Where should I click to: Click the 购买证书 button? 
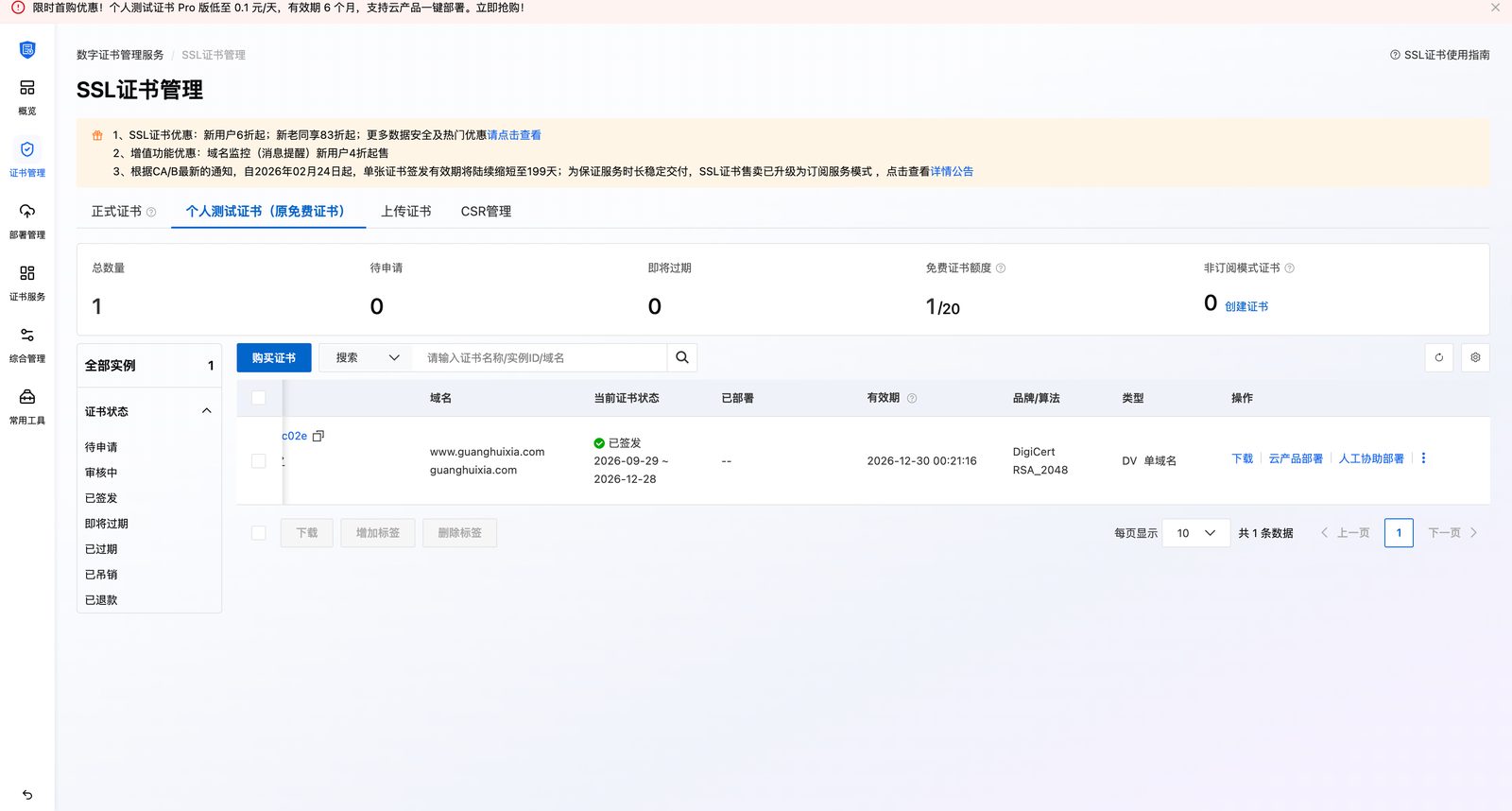coord(274,357)
